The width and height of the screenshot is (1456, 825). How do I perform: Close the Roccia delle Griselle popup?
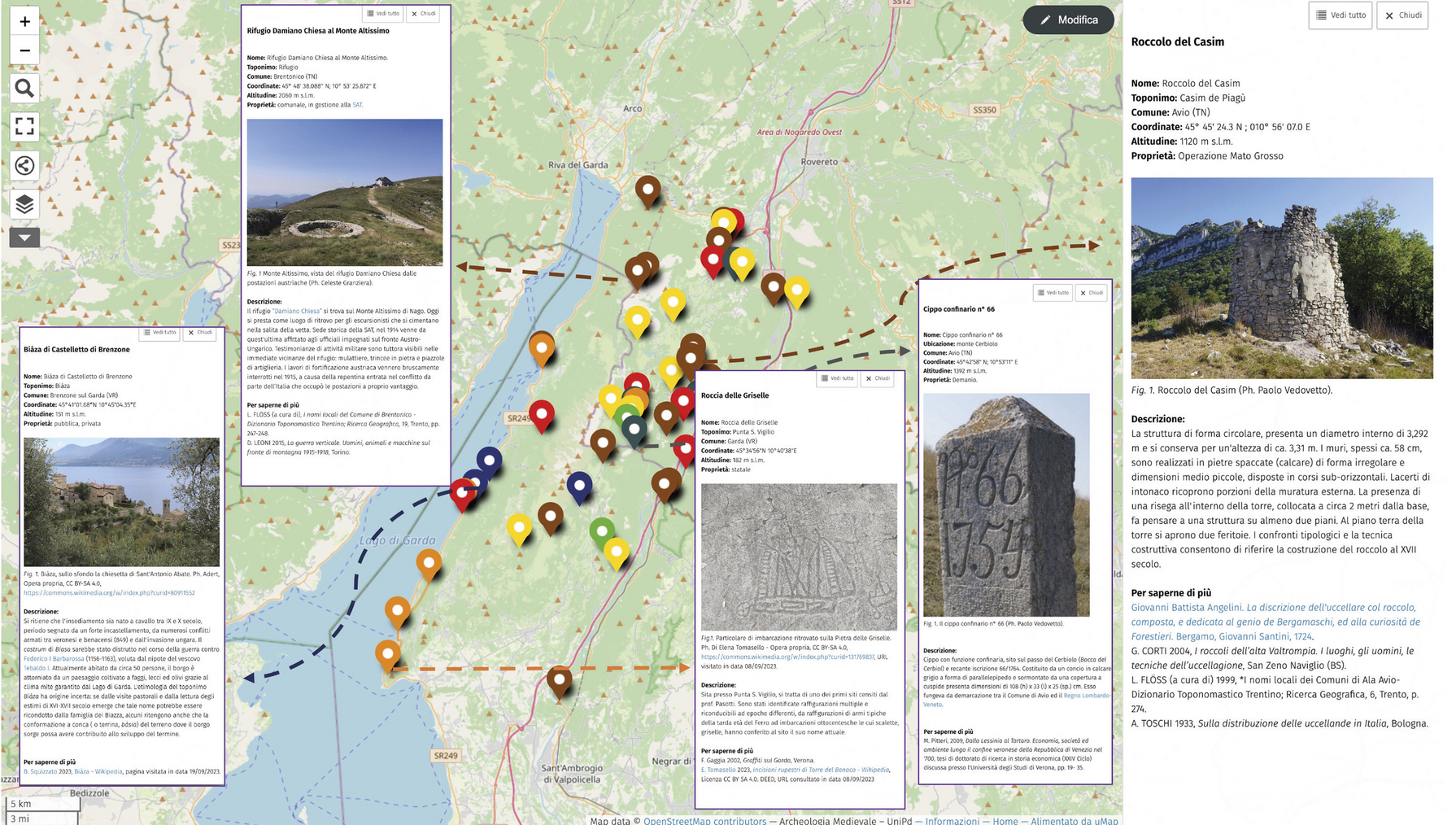tap(877, 378)
